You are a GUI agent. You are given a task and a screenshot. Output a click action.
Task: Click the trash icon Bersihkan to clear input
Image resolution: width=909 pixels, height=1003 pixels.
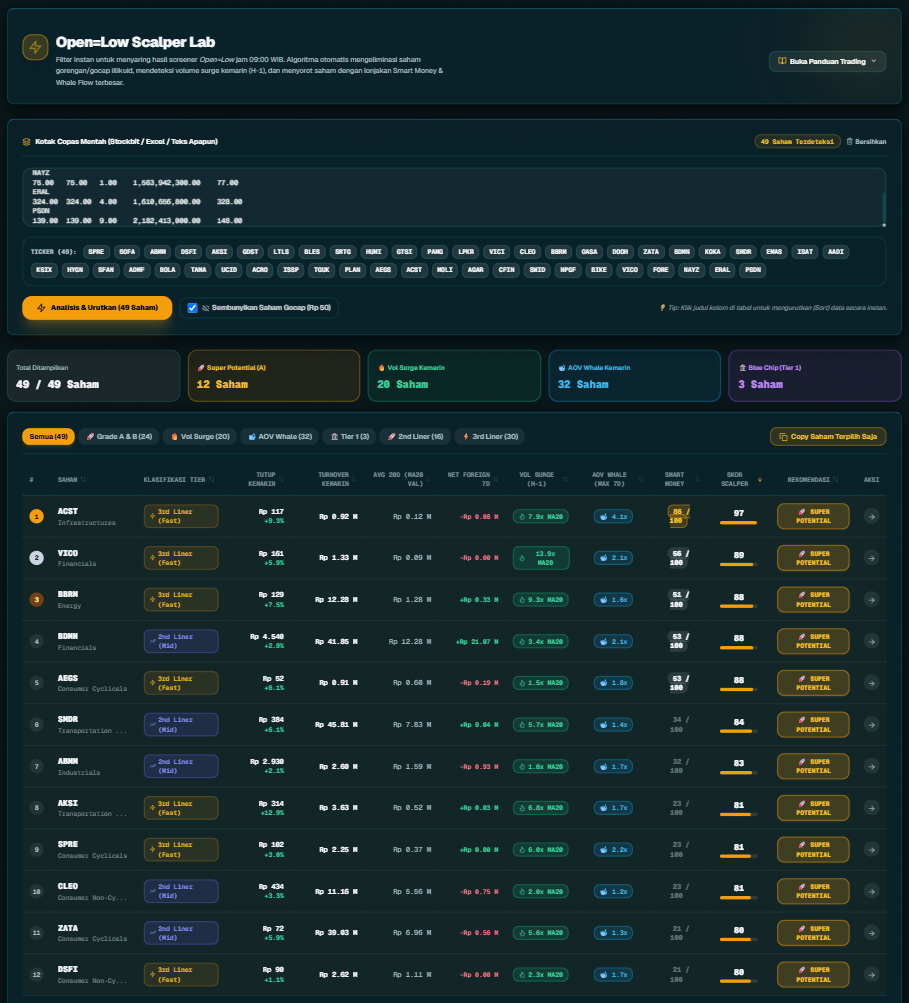pyautogui.click(x=866, y=141)
